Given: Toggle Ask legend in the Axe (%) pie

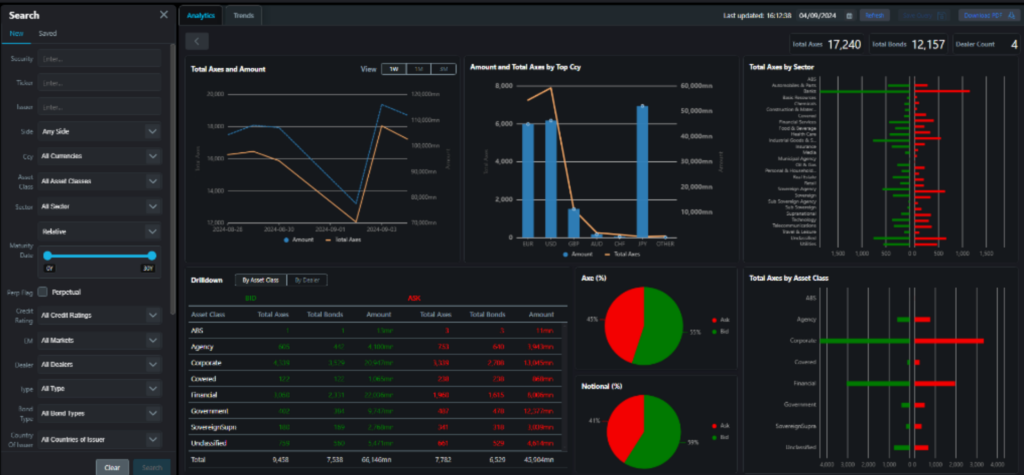Looking at the screenshot, I should coord(720,321).
